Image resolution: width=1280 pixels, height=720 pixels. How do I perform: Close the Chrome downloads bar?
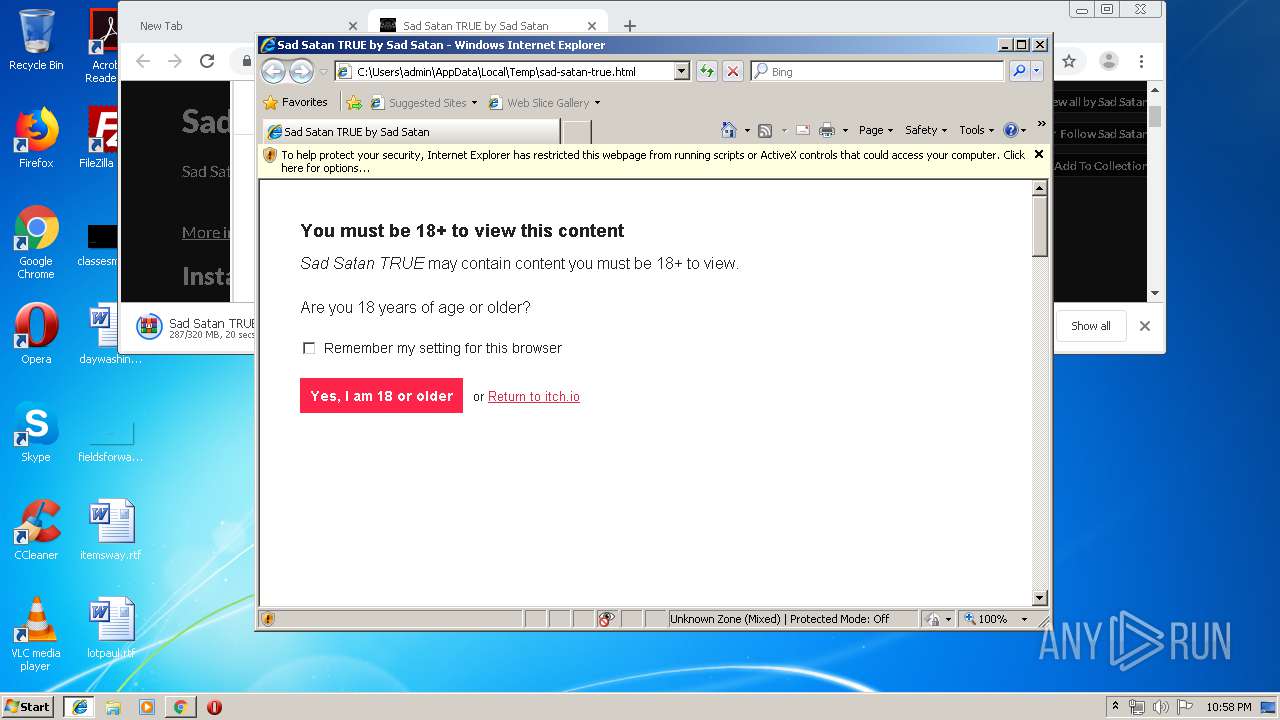click(x=1145, y=326)
